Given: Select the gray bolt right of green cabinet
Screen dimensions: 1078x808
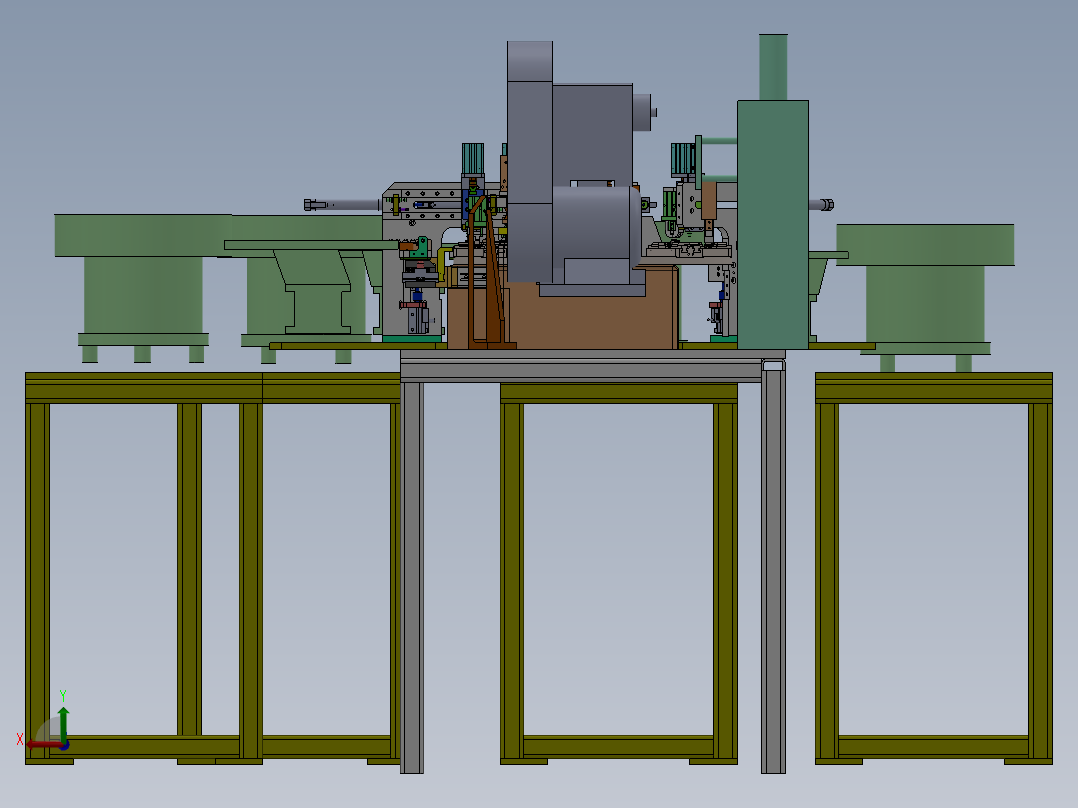Looking at the screenshot, I should point(822,205).
